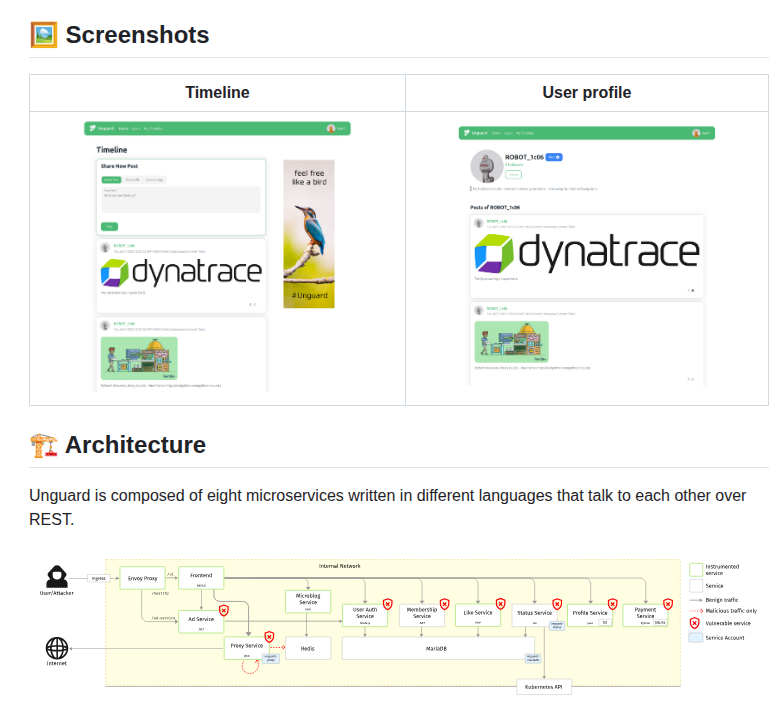Click the ROBOT_1c06 robot profile picture
Viewport: 773px width, 714px height.
pos(487,166)
